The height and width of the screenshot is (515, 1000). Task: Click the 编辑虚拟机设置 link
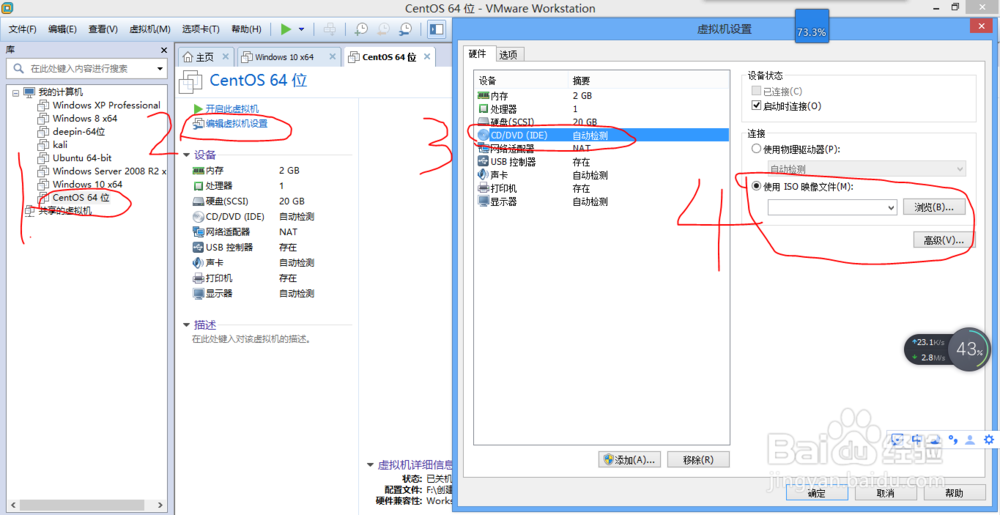tap(237, 124)
